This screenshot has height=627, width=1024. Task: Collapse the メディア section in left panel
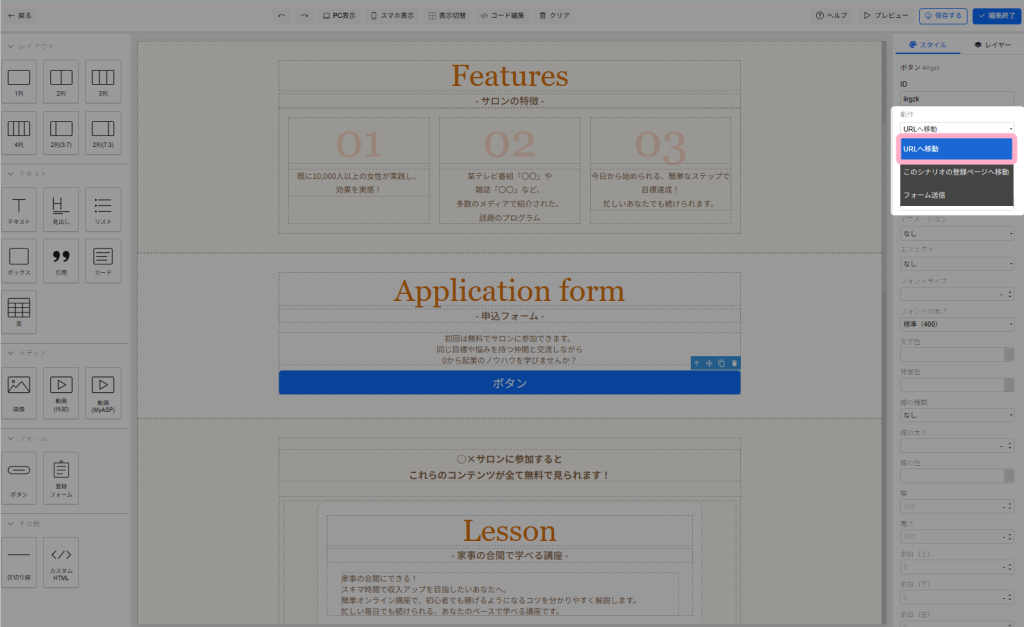10,353
